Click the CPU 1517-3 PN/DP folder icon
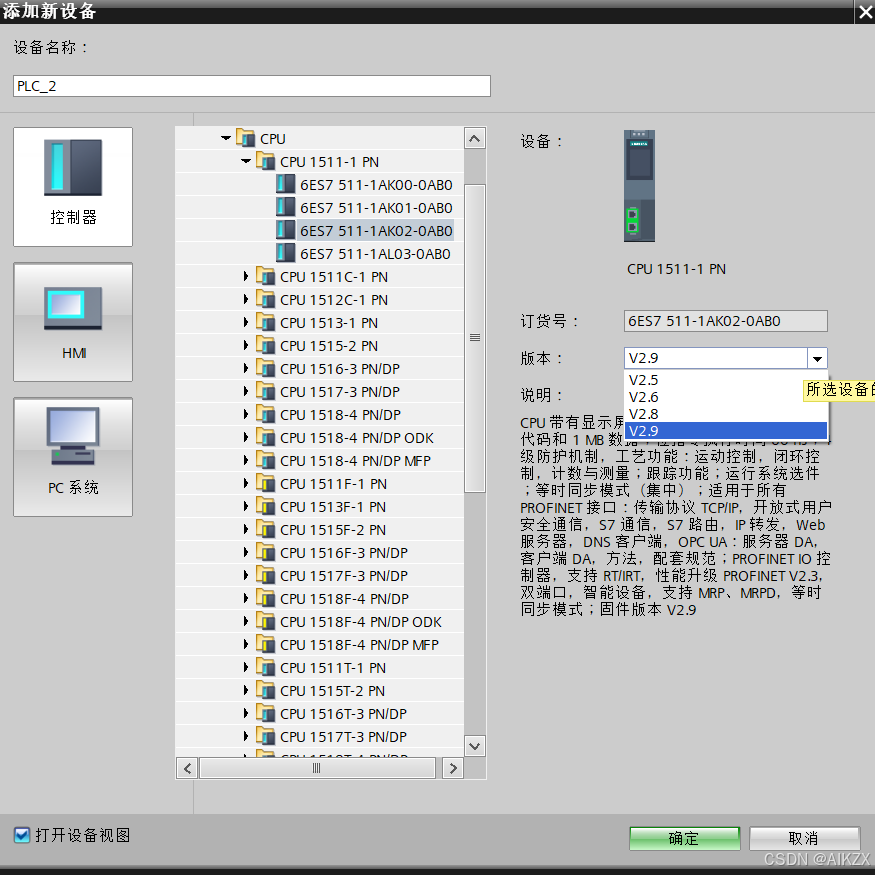 click(266, 391)
